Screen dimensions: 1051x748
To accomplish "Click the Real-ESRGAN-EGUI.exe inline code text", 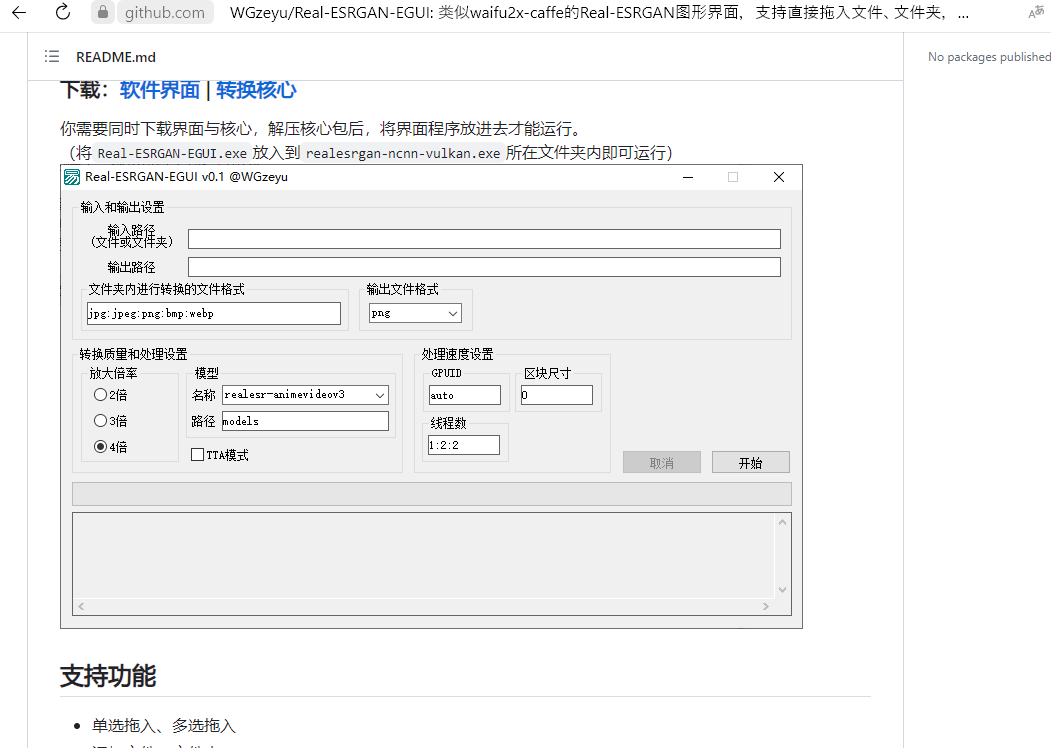I will [172, 153].
